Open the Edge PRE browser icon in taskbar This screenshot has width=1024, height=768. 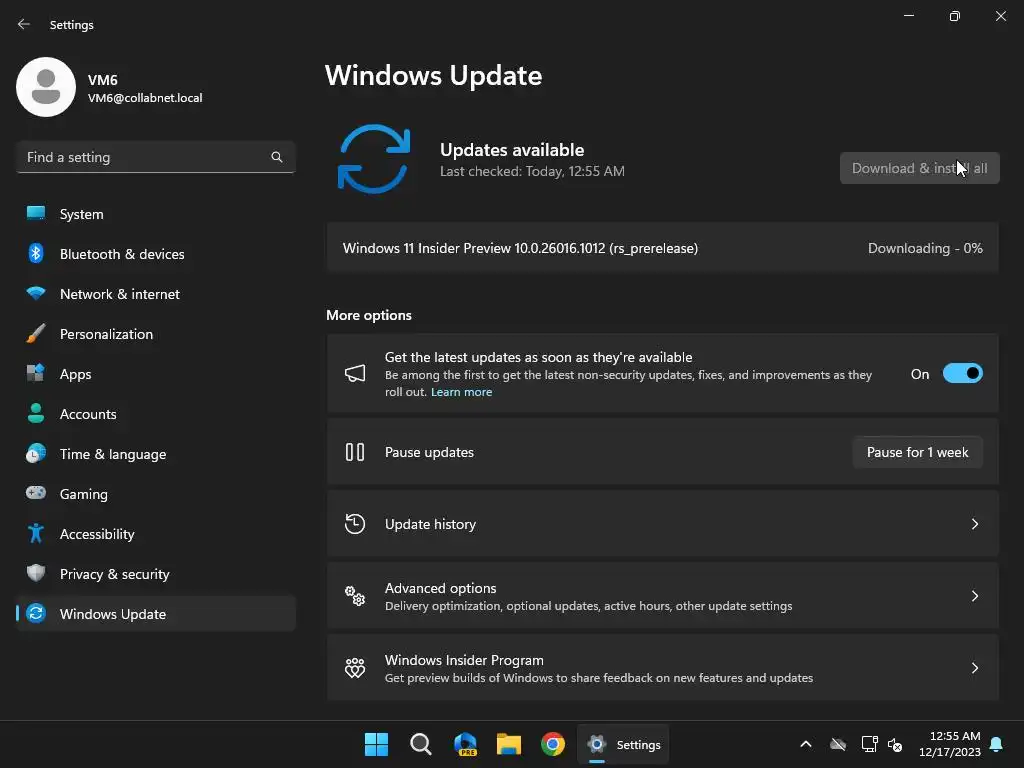click(465, 744)
